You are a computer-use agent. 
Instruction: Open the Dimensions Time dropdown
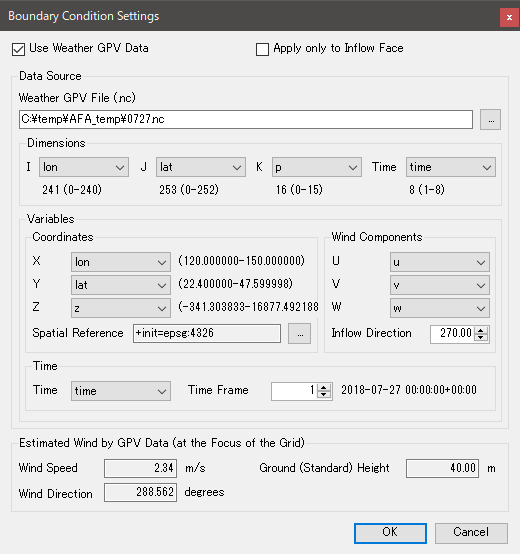tap(450, 167)
